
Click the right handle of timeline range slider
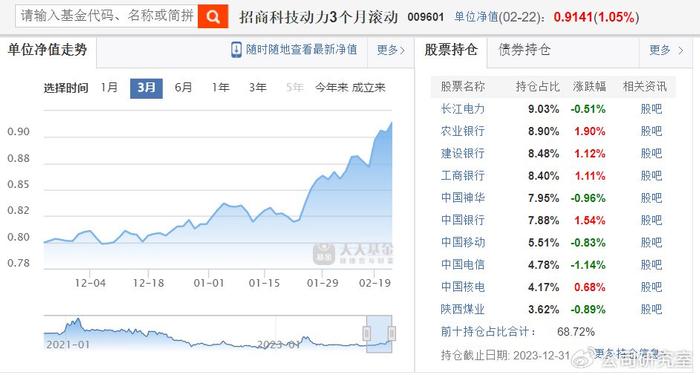pos(392,333)
